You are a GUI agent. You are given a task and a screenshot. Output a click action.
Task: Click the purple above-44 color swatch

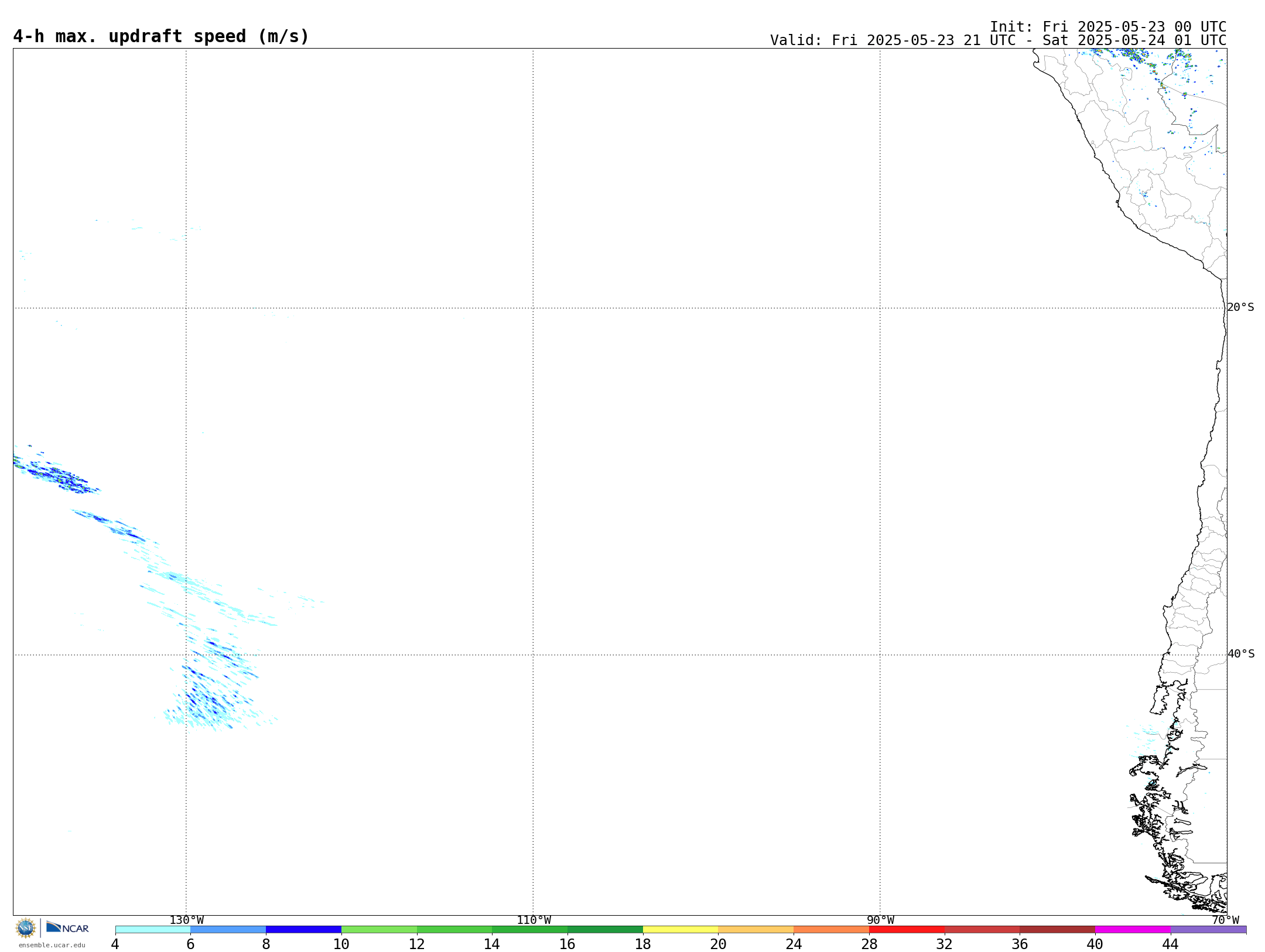click(x=1208, y=930)
